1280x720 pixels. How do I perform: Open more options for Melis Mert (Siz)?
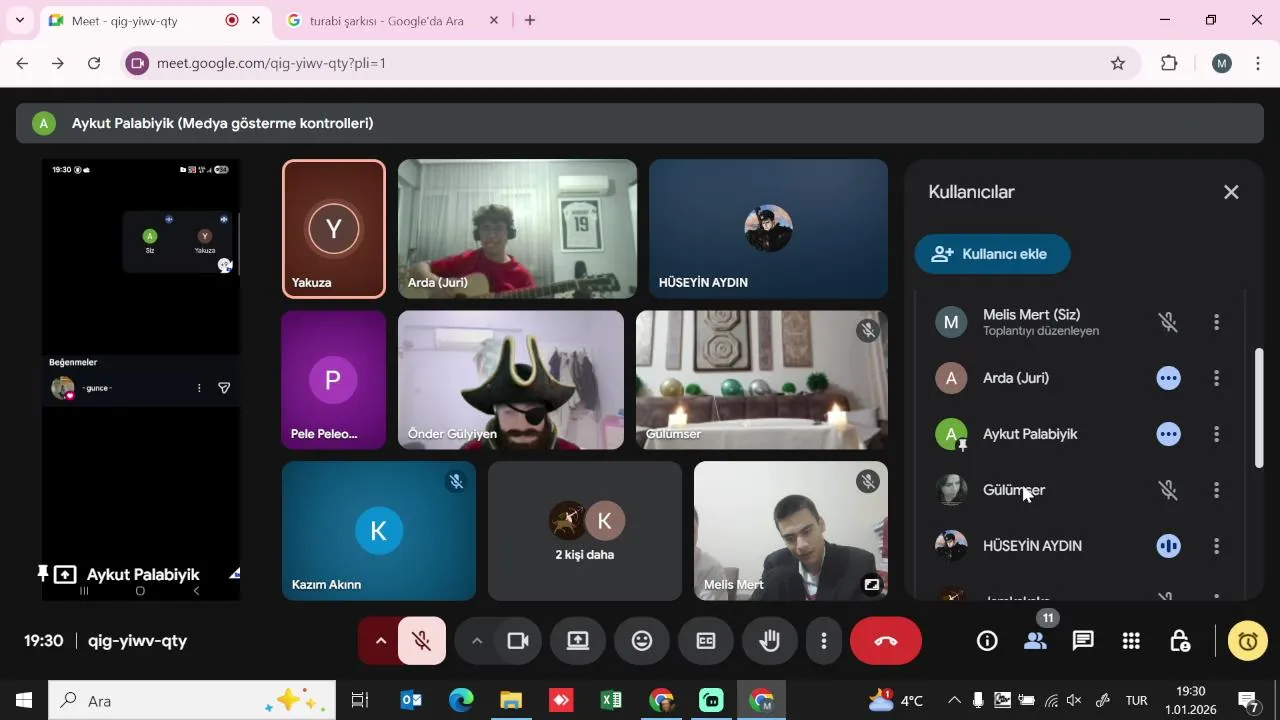(1216, 322)
